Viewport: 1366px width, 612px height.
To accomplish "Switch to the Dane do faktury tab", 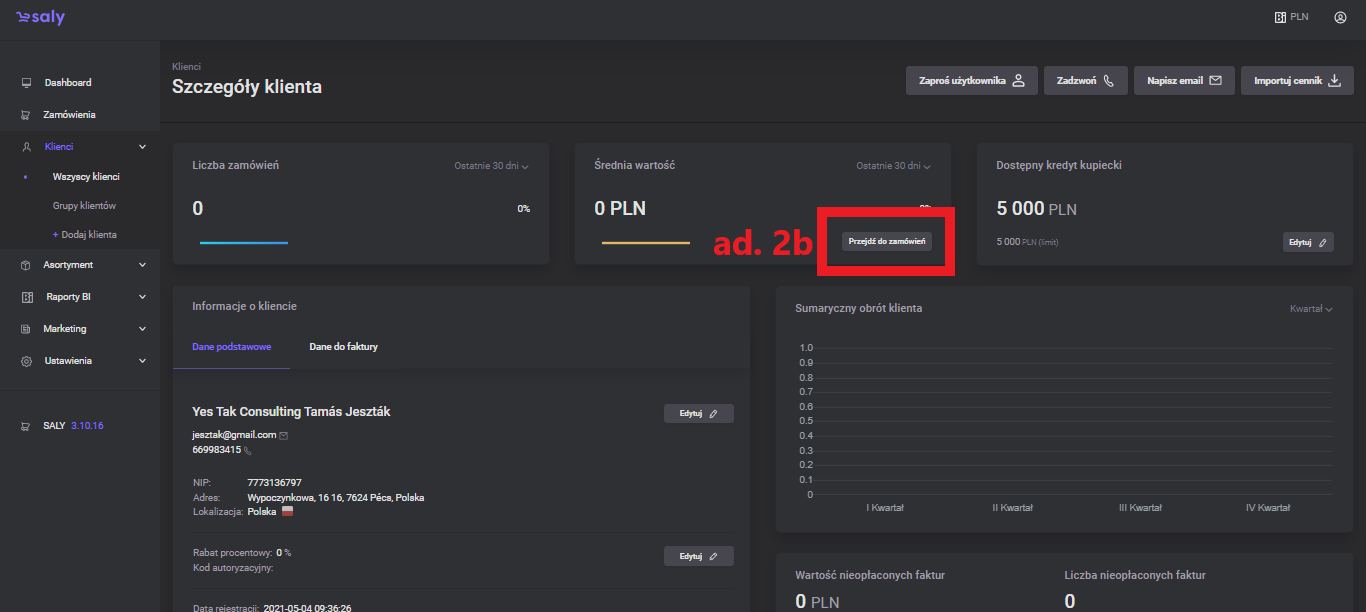I will pyautogui.click(x=343, y=347).
